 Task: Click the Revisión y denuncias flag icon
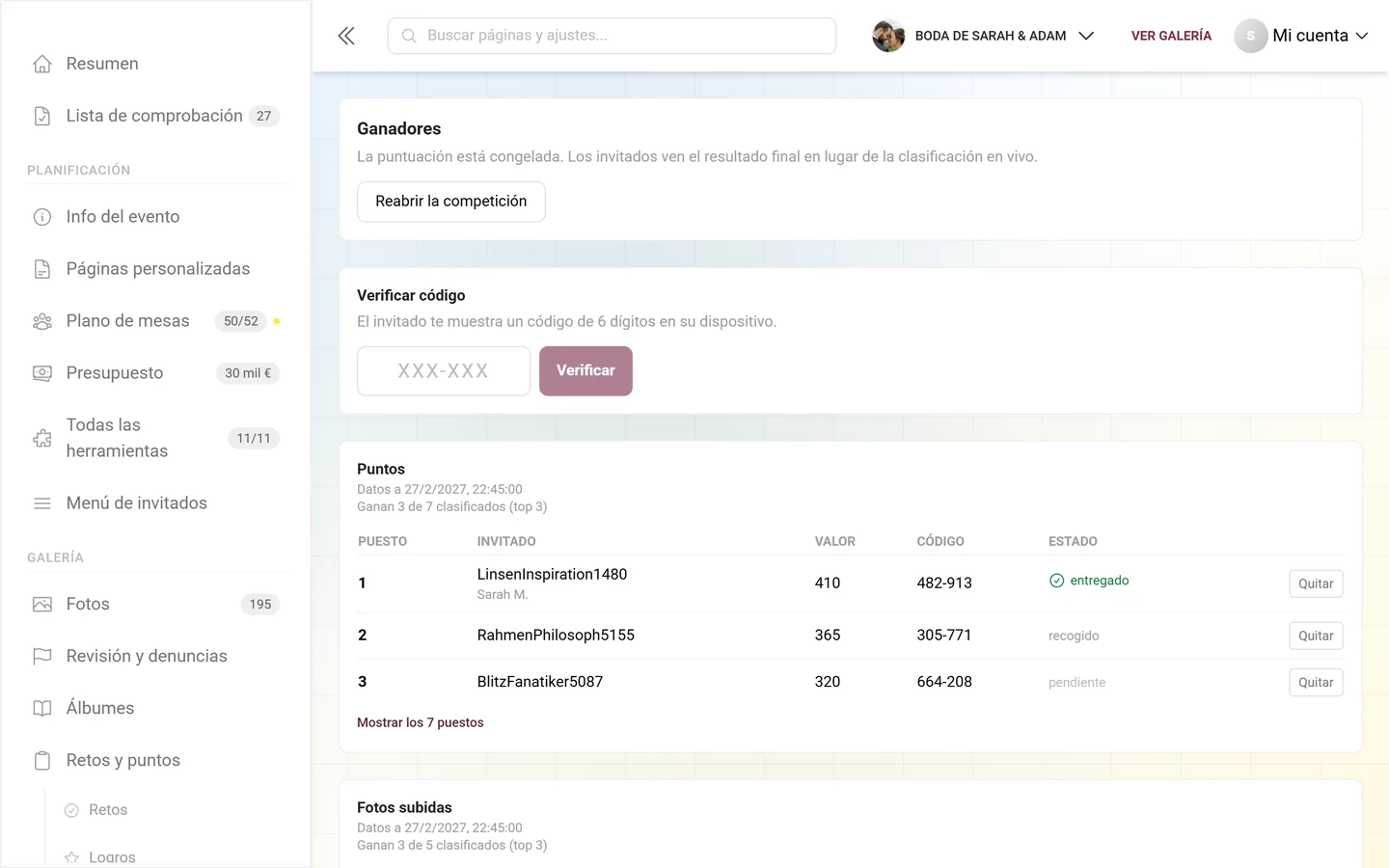42,656
